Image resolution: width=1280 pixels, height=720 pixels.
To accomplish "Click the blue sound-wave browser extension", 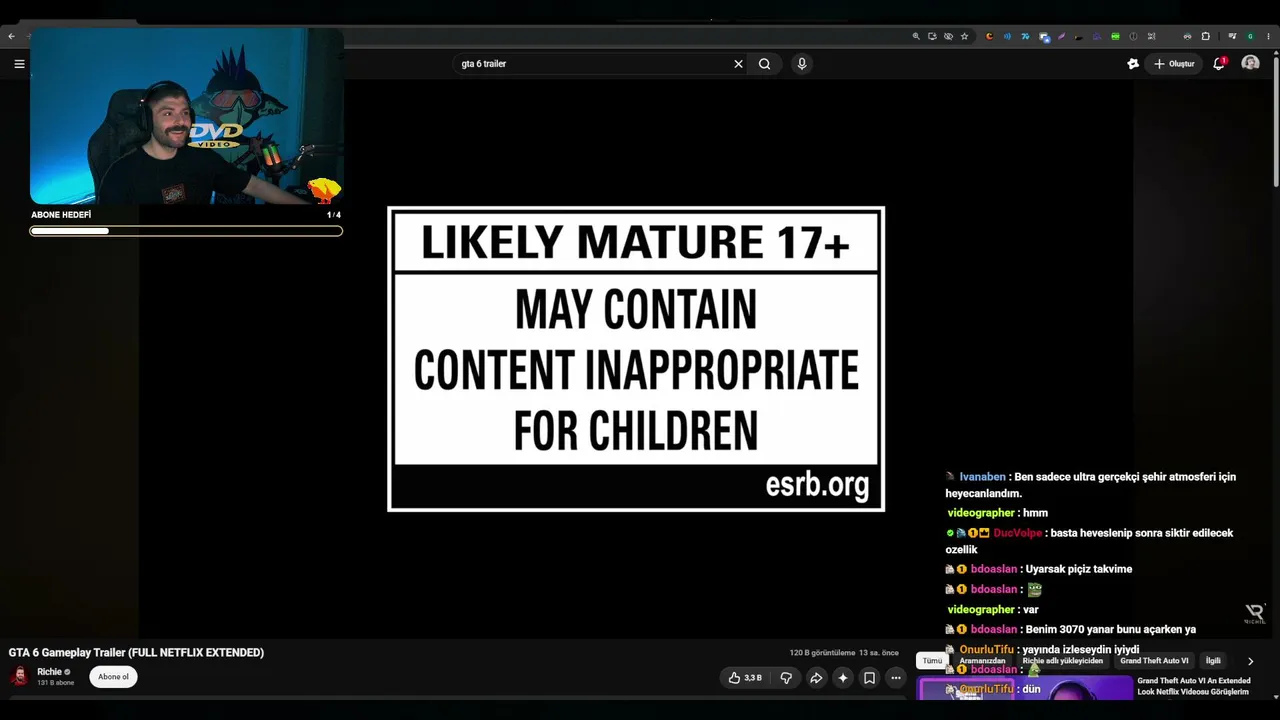I will tap(1007, 36).
